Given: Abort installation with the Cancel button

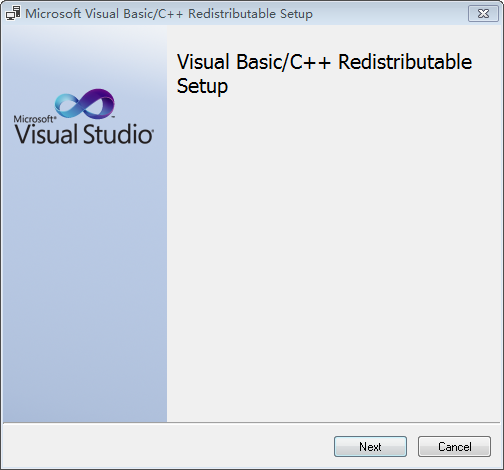Looking at the screenshot, I should [454, 446].
